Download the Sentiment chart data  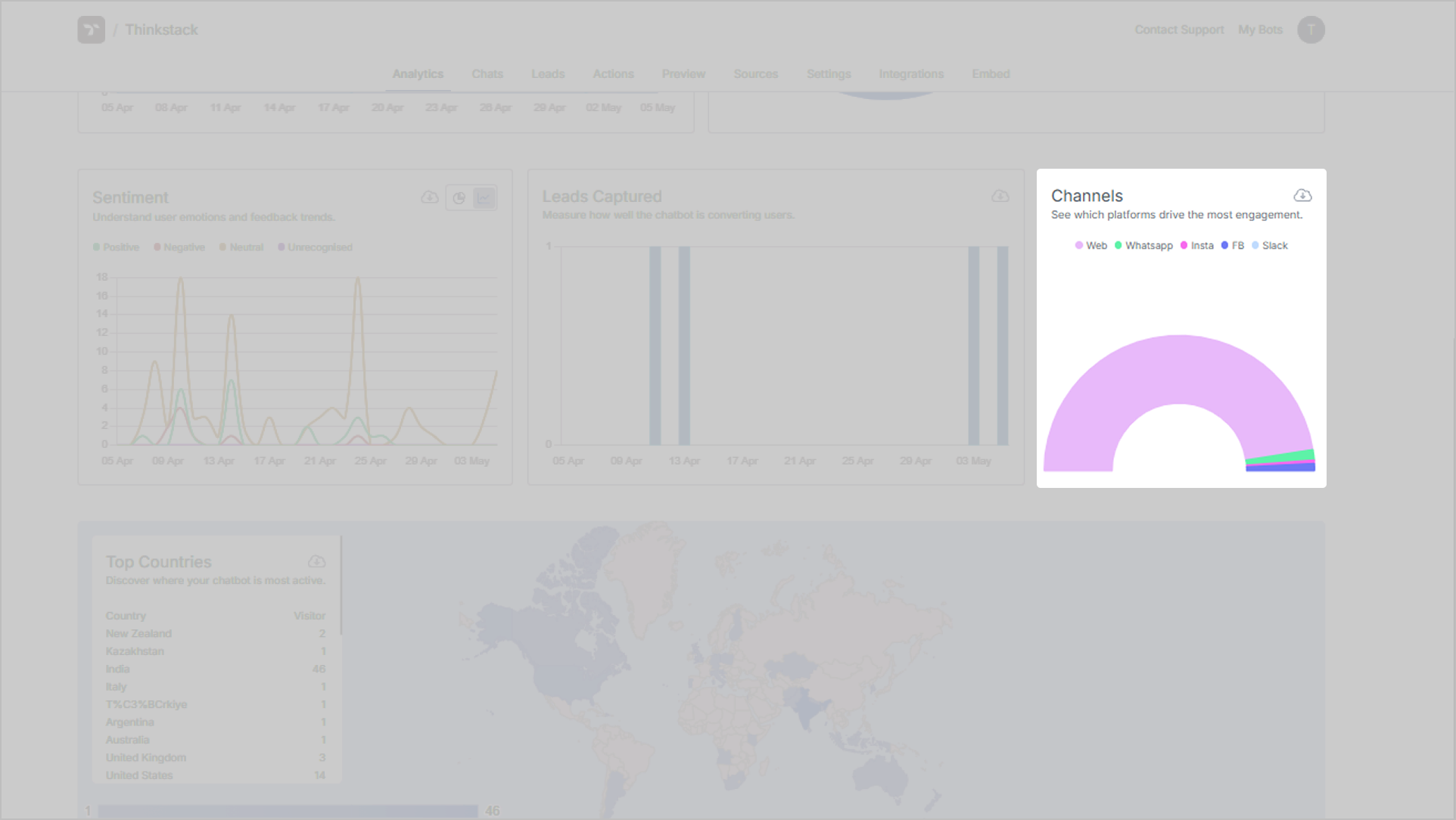click(430, 197)
